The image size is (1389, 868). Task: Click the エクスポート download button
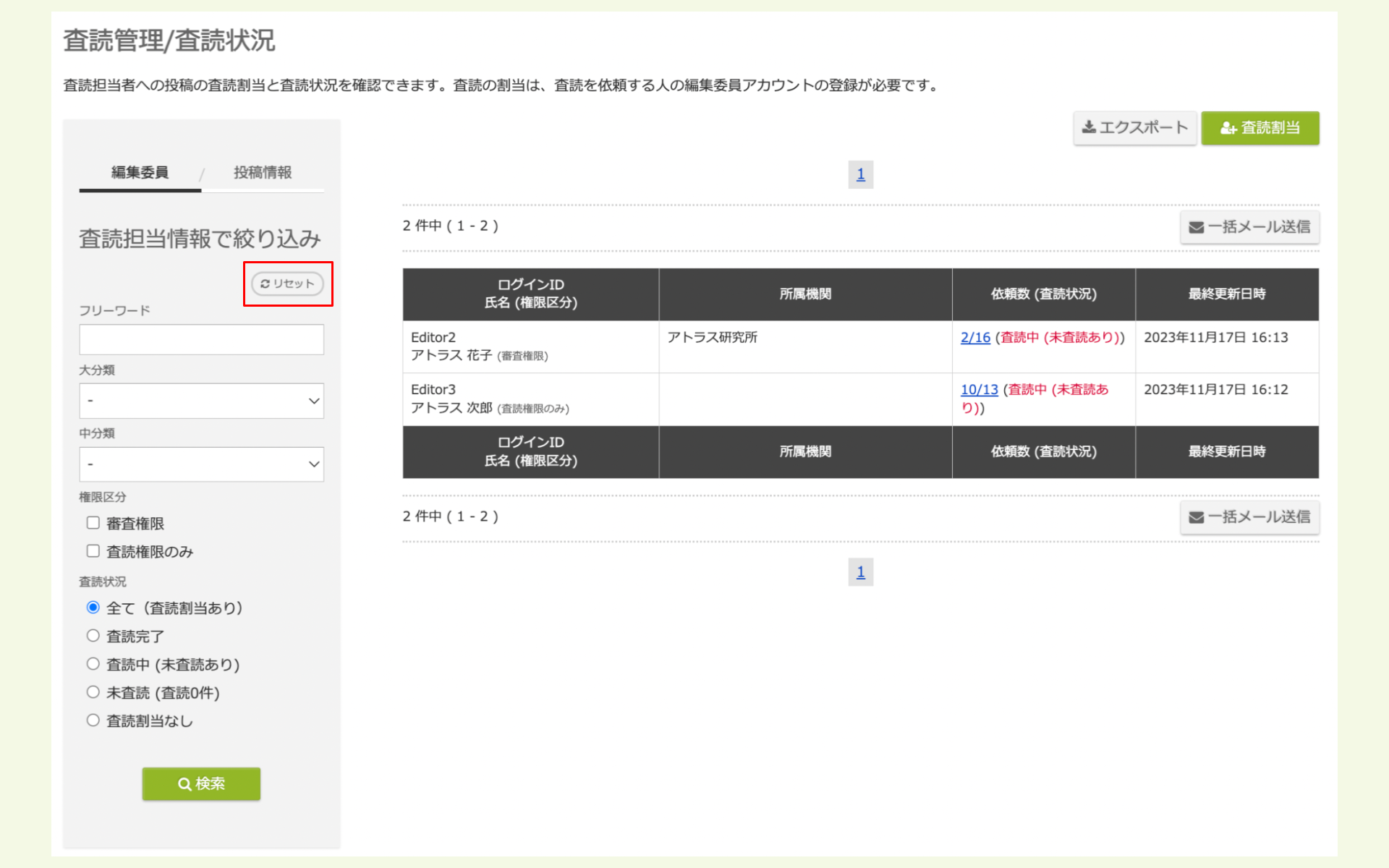point(1134,128)
